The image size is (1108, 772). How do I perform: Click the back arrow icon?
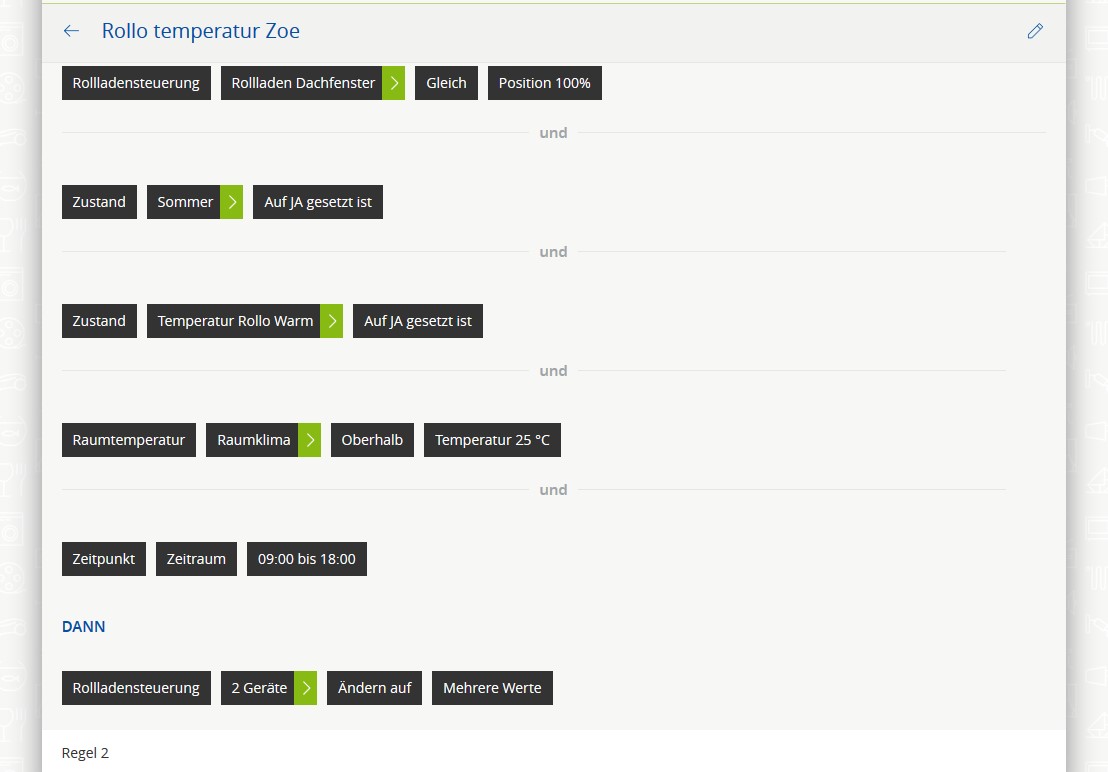(71, 31)
